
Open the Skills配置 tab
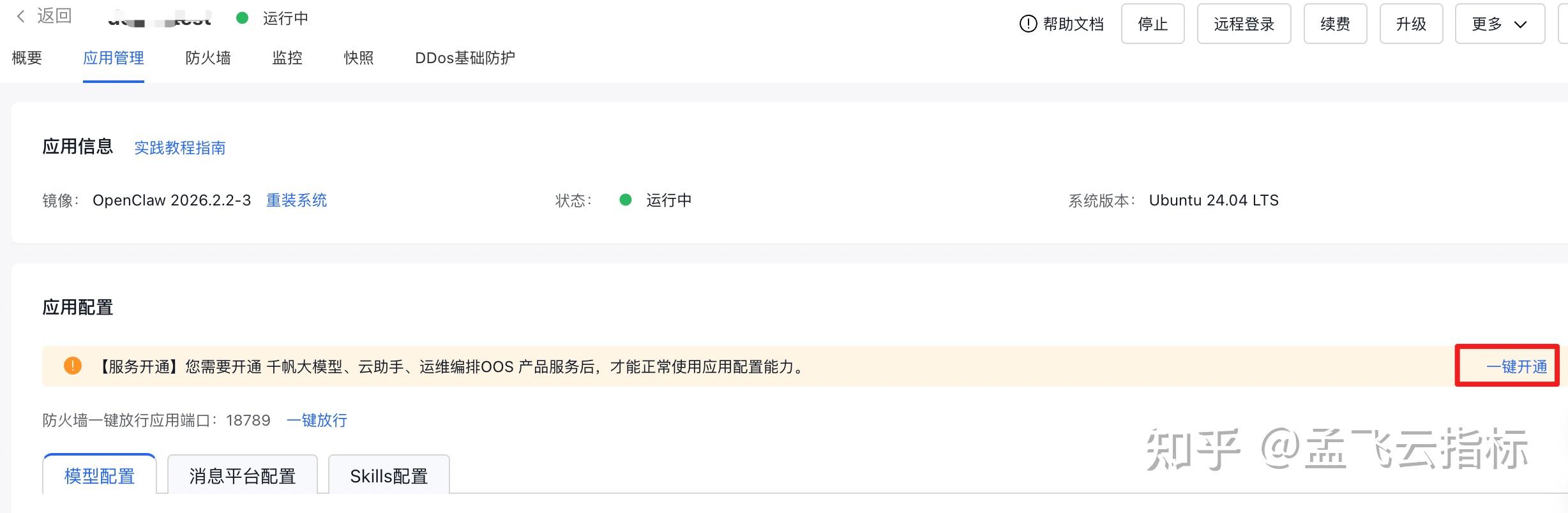click(x=389, y=476)
